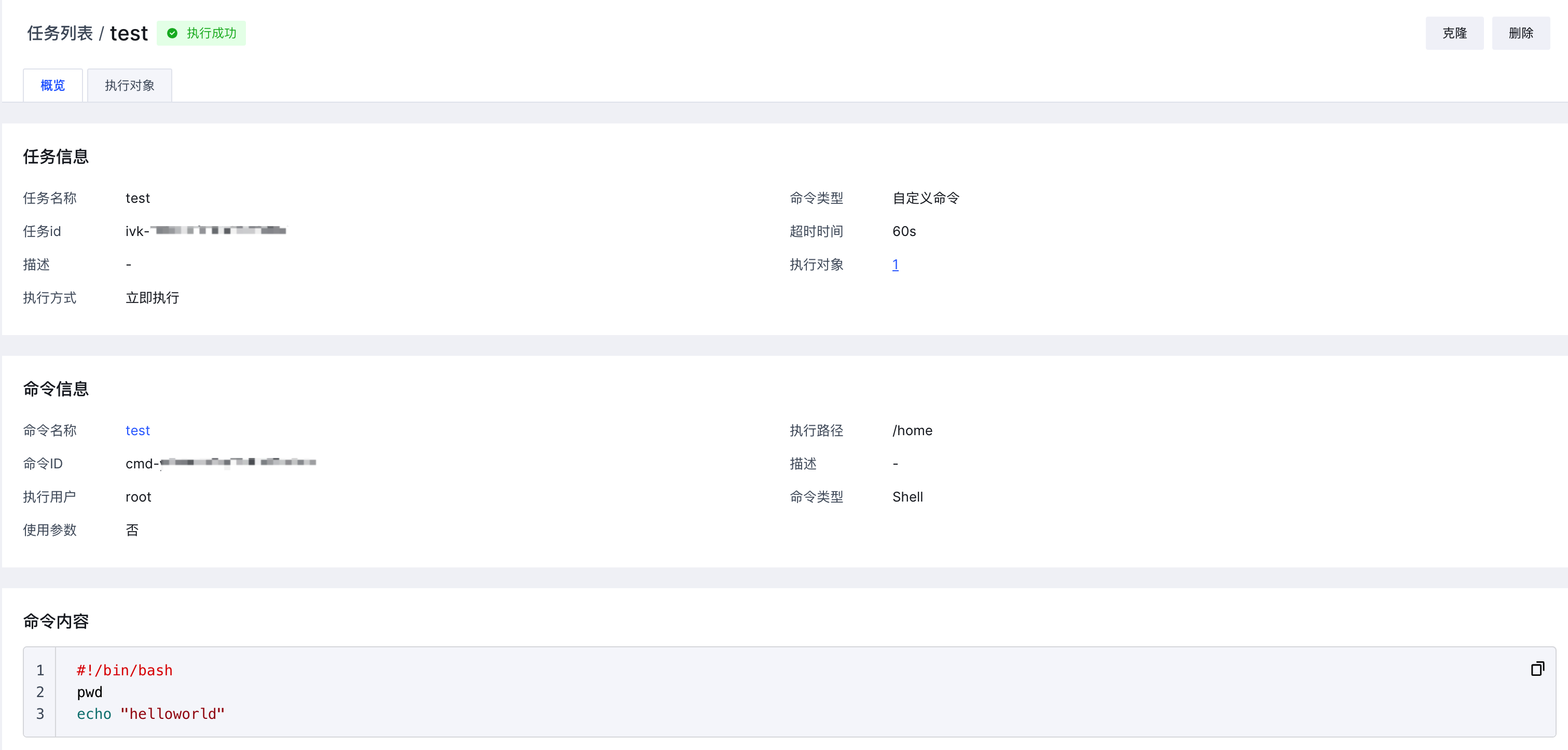
Task: Open the execution target count link 1
Action: pos(896,265)
